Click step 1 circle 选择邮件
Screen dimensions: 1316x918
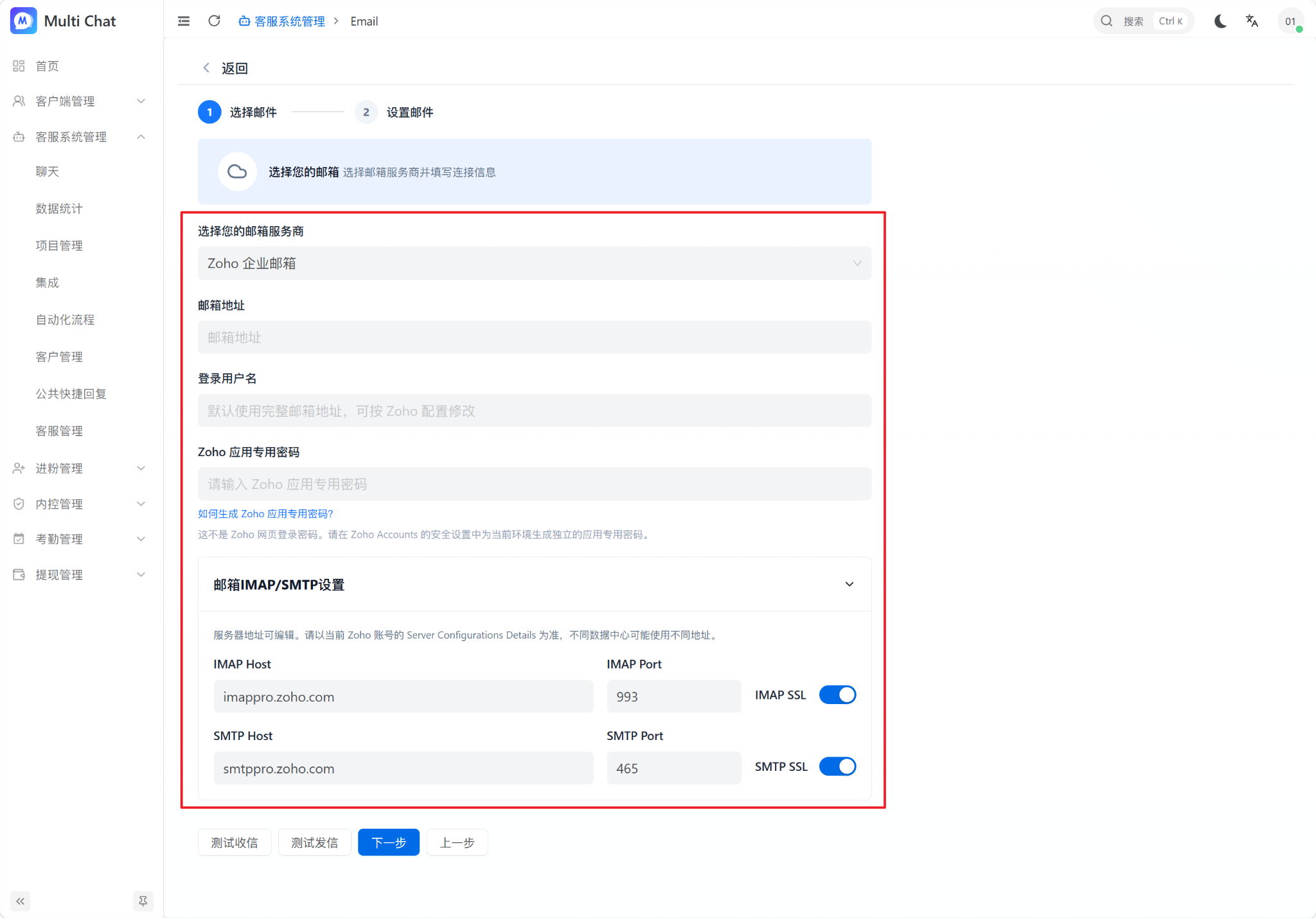click(209, 112)
